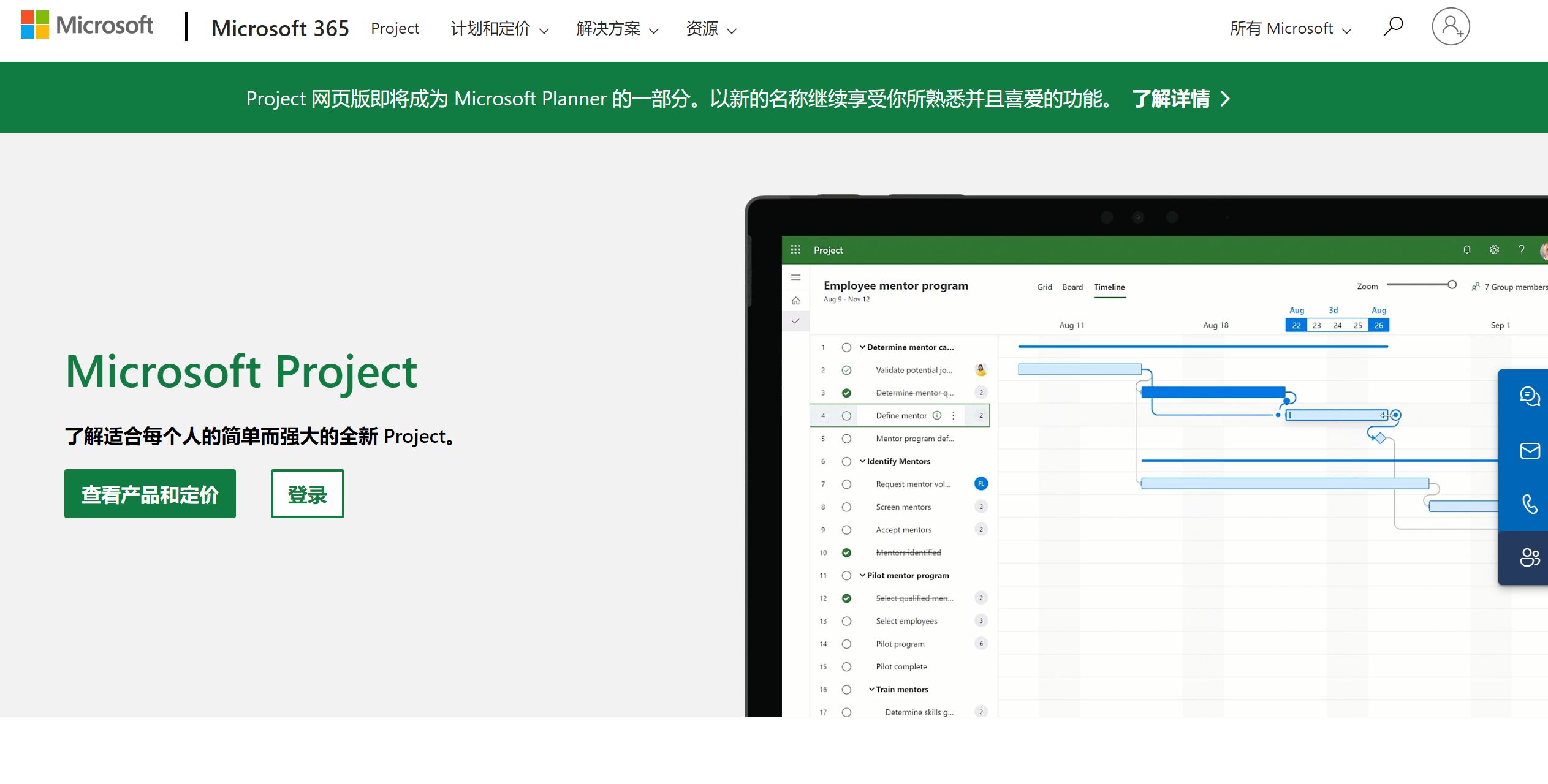Mark Define mentor task complete circle
The height and width of the screenshot is (784, 1548).
coord(846,416)
